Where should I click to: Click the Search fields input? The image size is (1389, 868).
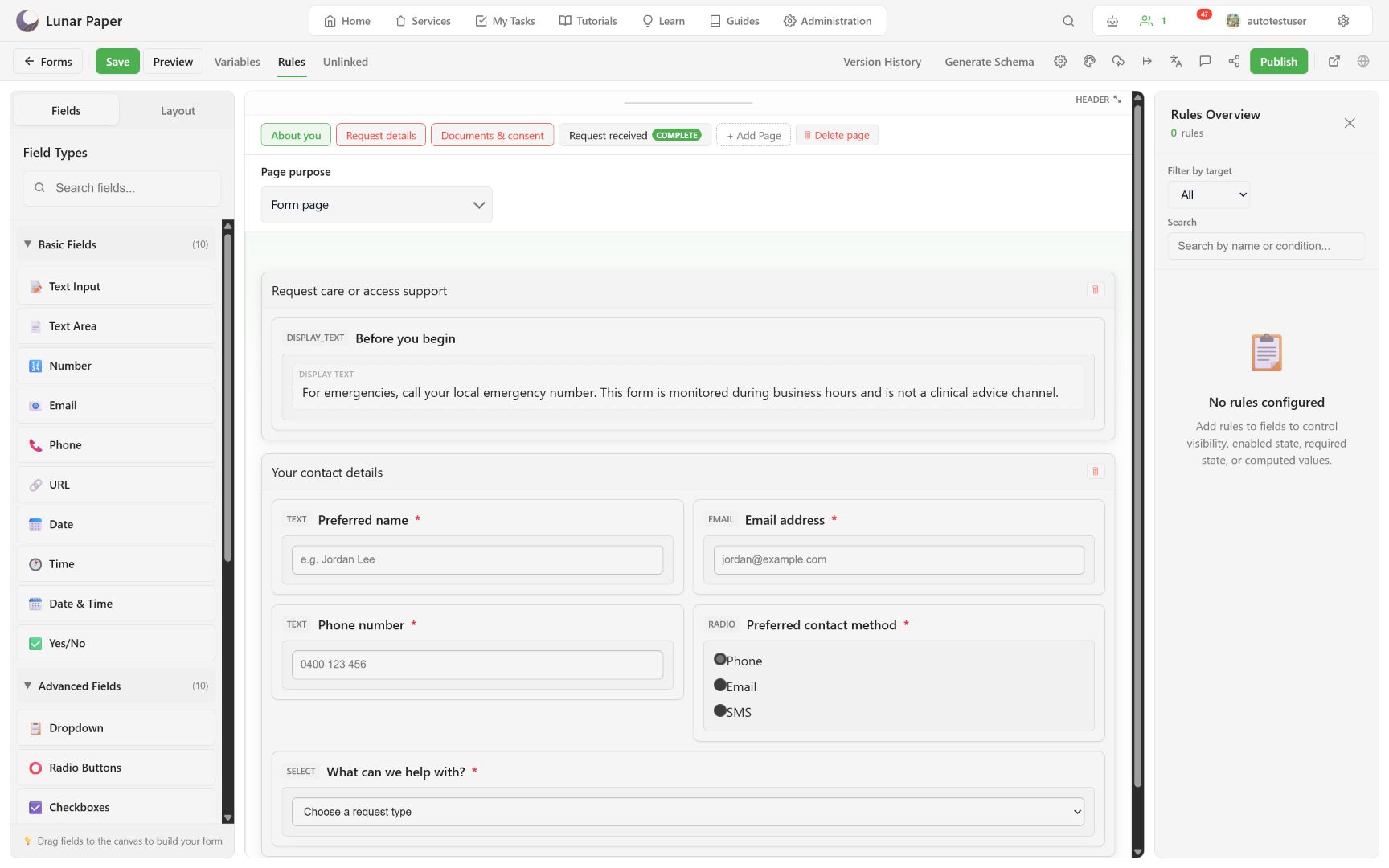(122, 188)
